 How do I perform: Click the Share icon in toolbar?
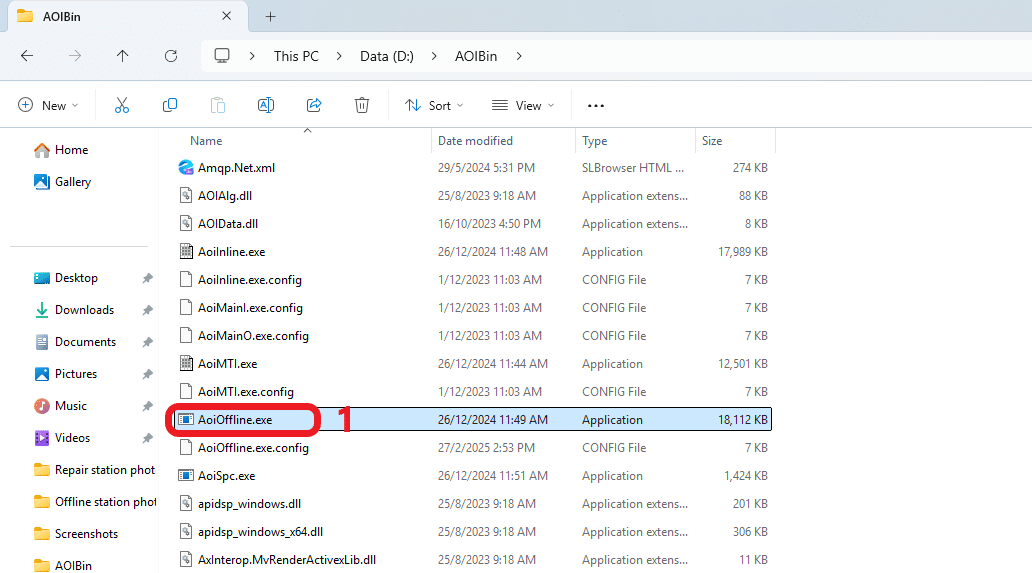314,105
